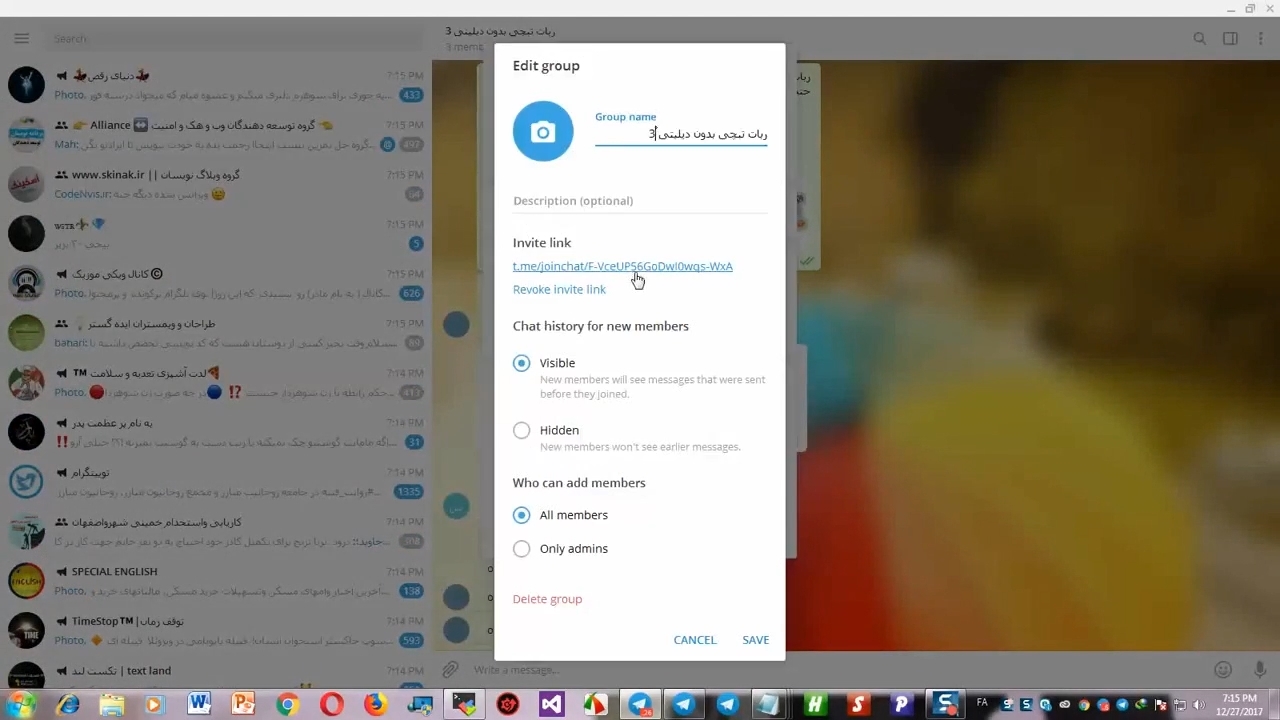Viewport: 1280px width, 720px height.
Task: Select Hidden chat history option
Action: coord(521,430)
